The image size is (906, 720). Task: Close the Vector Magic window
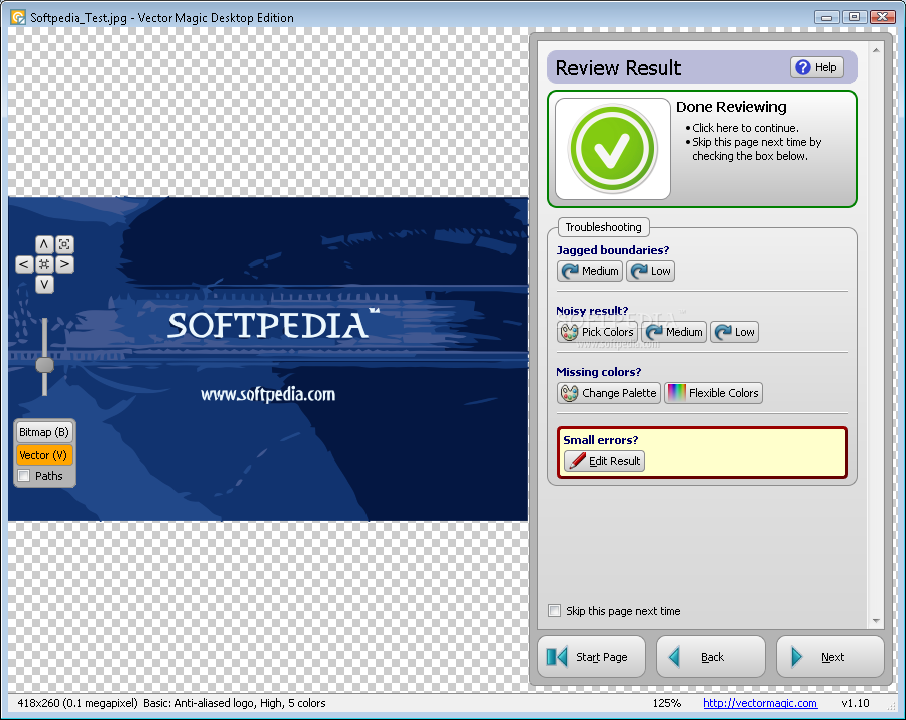882,17
